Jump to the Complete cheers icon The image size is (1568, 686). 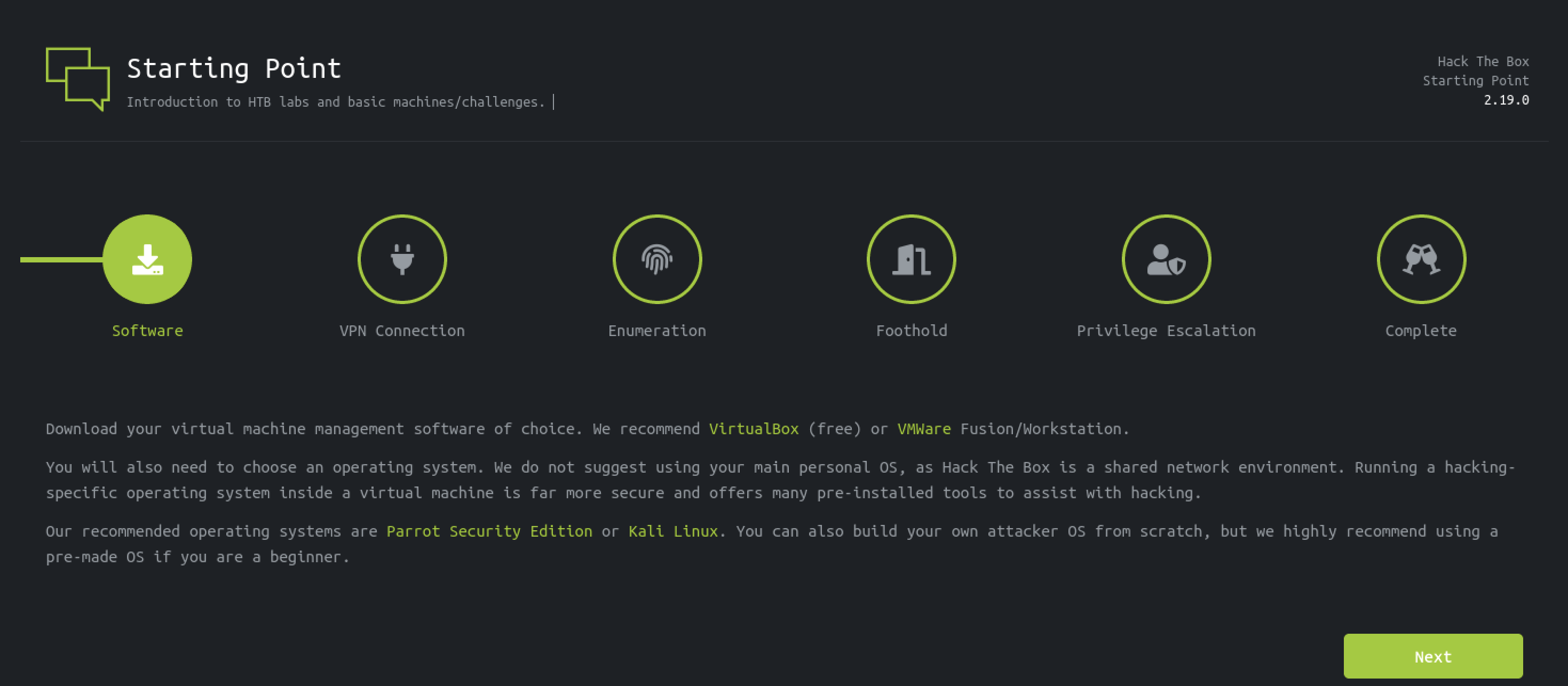point(1421,259)
